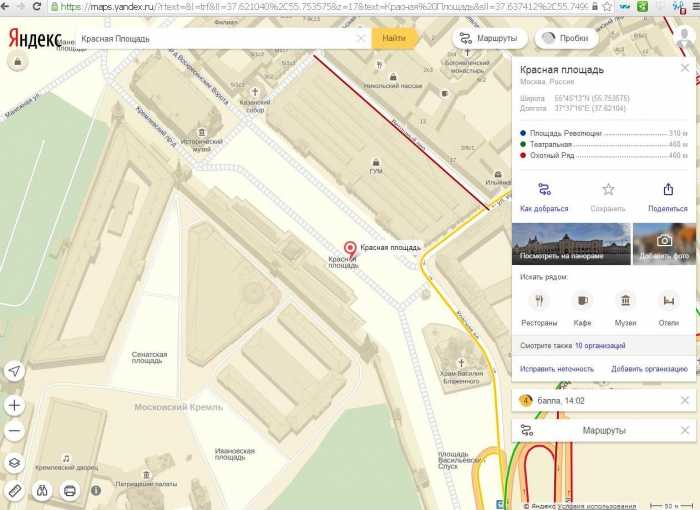Clear the search field with the X
This screenshot has width=700, height=510.
[361, 38]
